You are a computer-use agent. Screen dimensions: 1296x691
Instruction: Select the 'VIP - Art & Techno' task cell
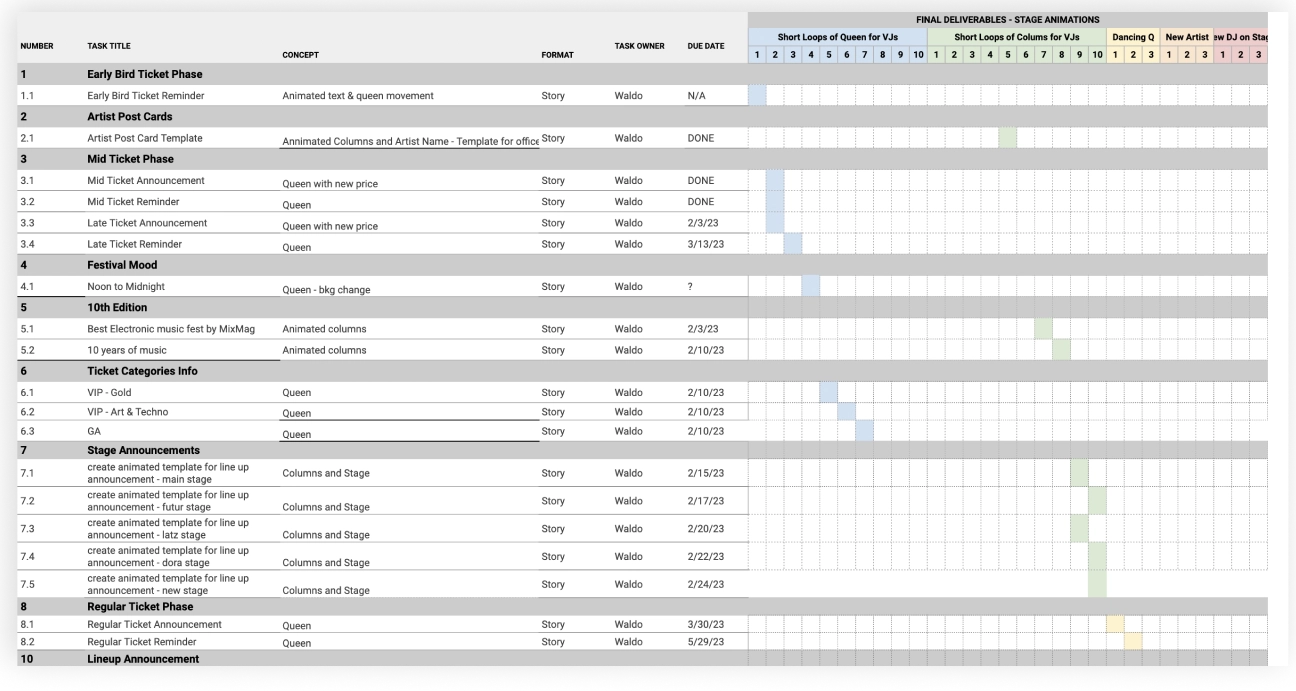click(x=128, y=412)
